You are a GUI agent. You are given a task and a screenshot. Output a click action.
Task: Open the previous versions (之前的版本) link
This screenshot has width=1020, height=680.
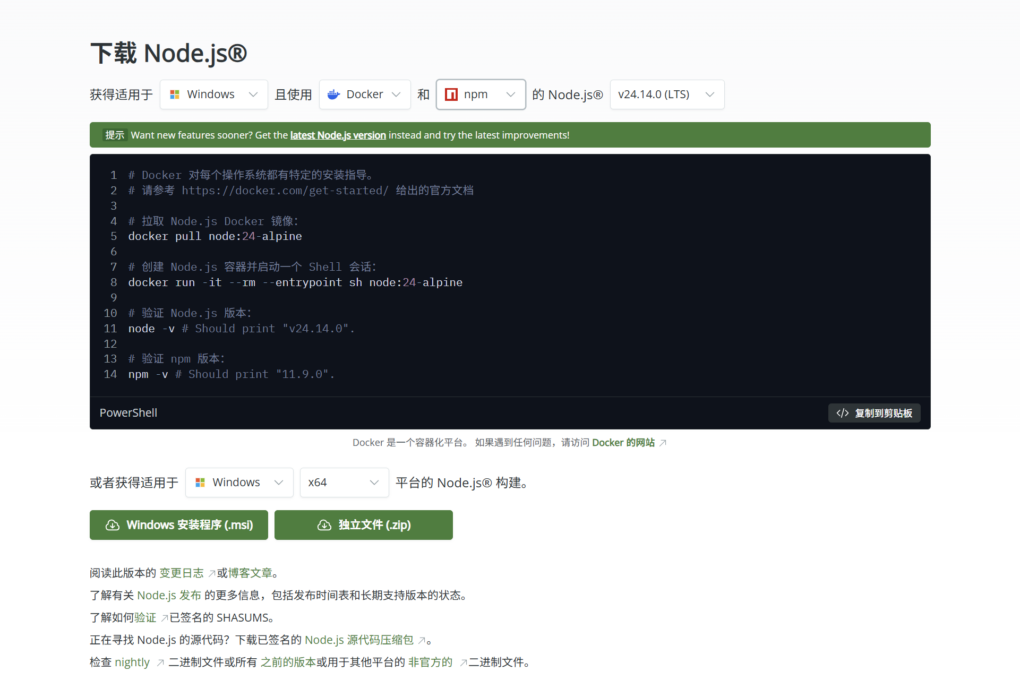pyautogui.click(x=288, y=662)
